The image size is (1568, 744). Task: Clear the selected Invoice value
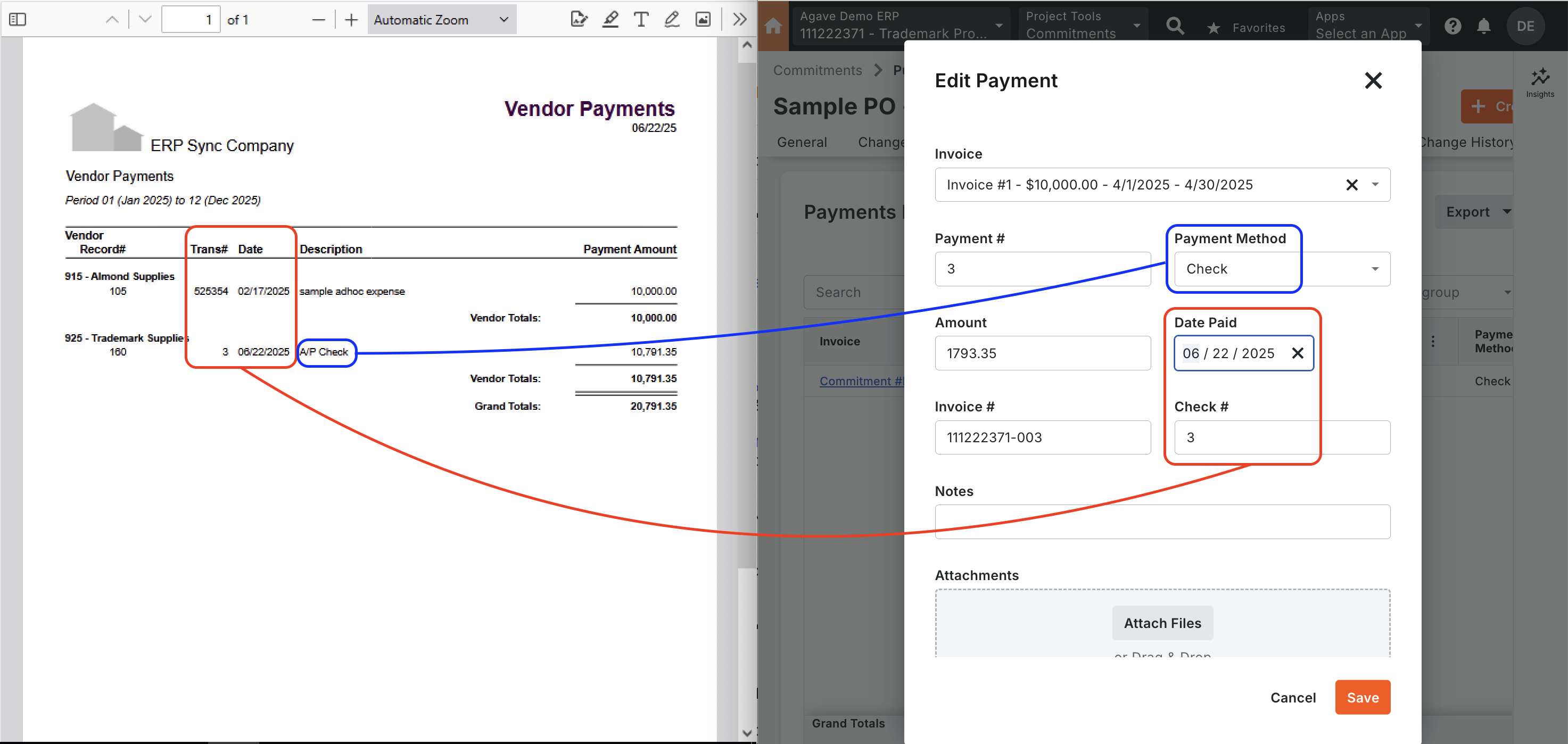[x=1351, y=185]
